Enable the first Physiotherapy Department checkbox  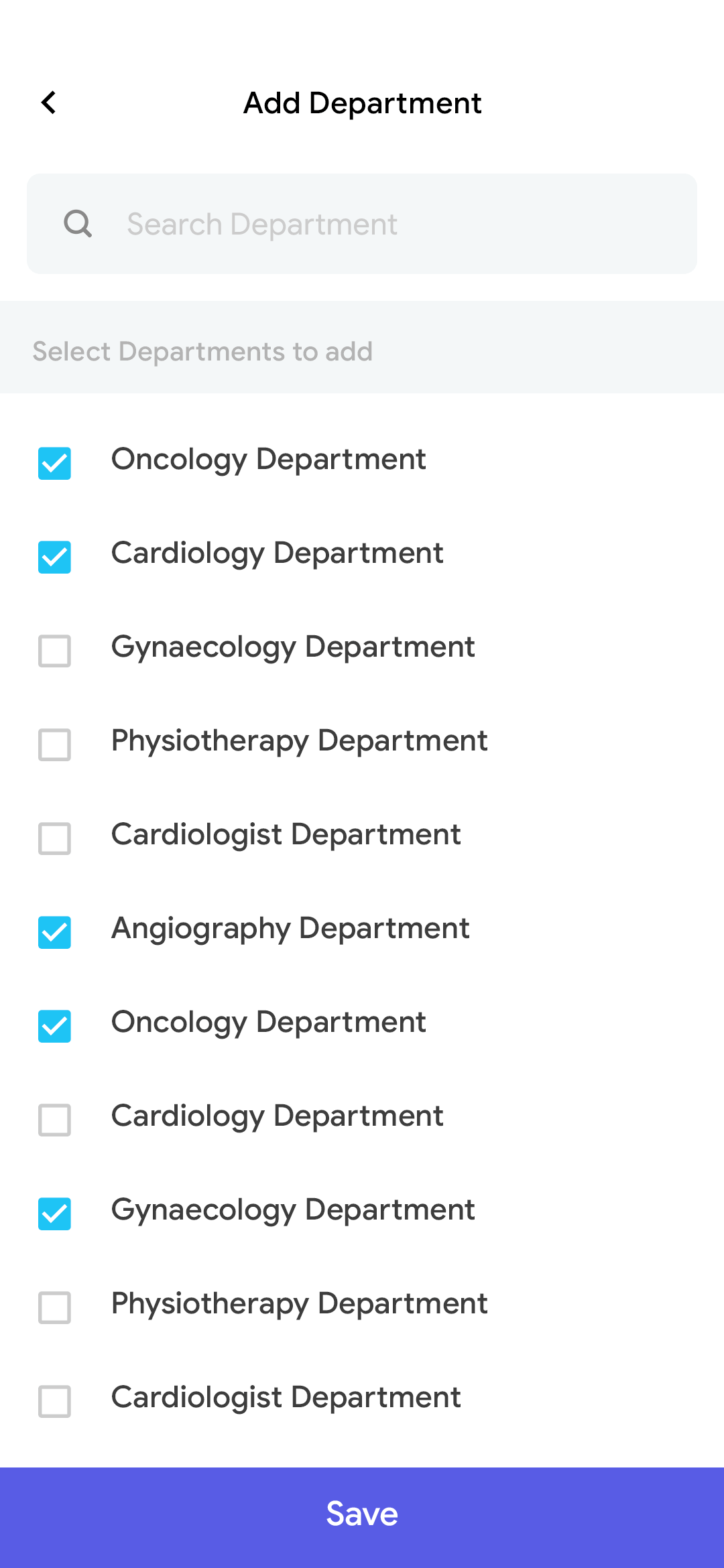coord(54,744)
